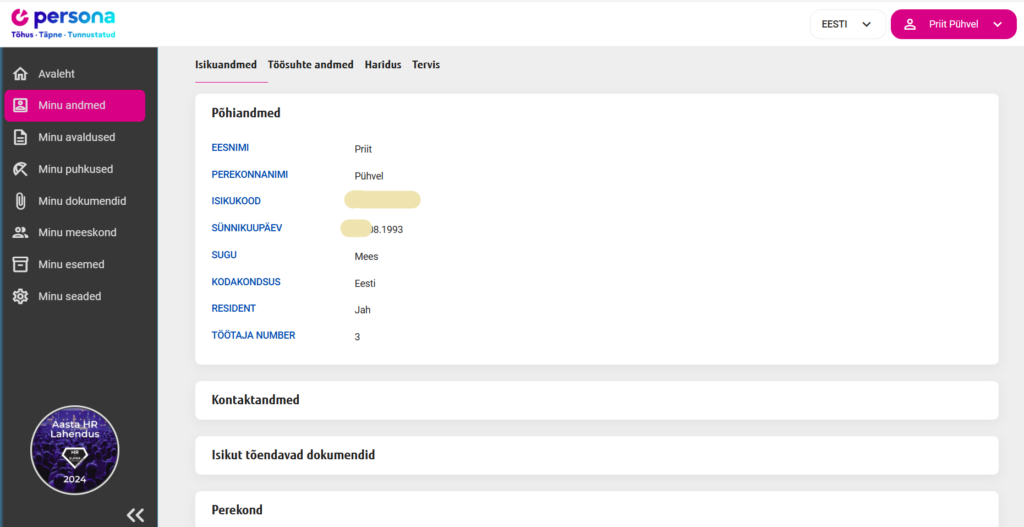Open the Tervis tab
Image resolution: width=1024 pixels, height=527 pixels.
coord(426,65)
